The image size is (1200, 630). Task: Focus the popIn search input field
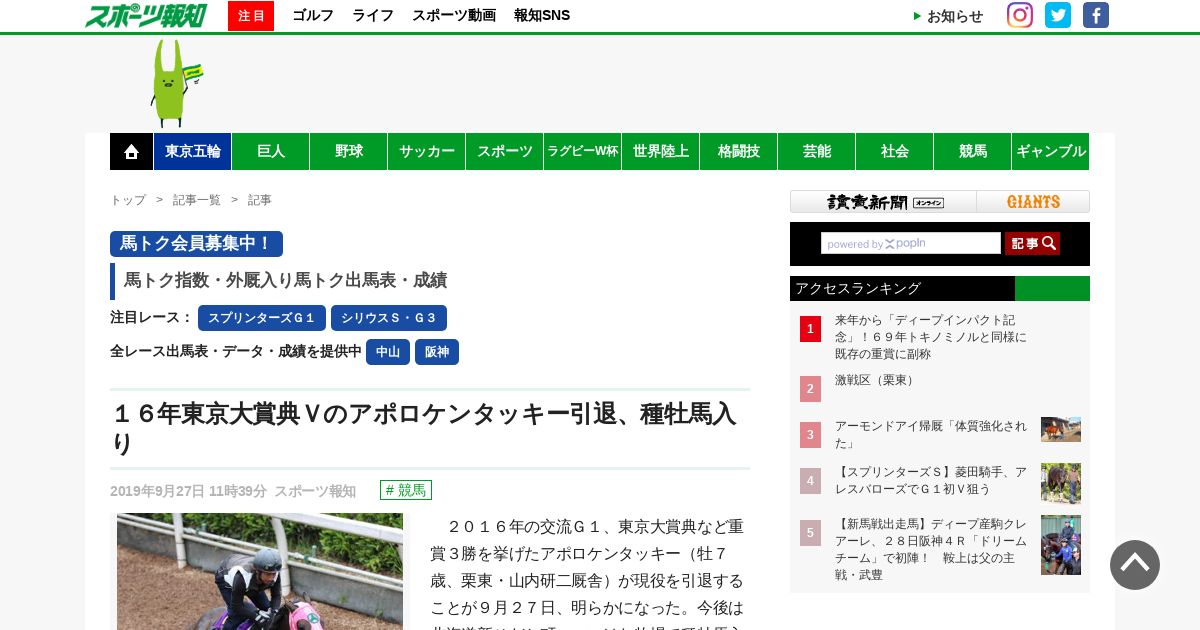[911, 243]
